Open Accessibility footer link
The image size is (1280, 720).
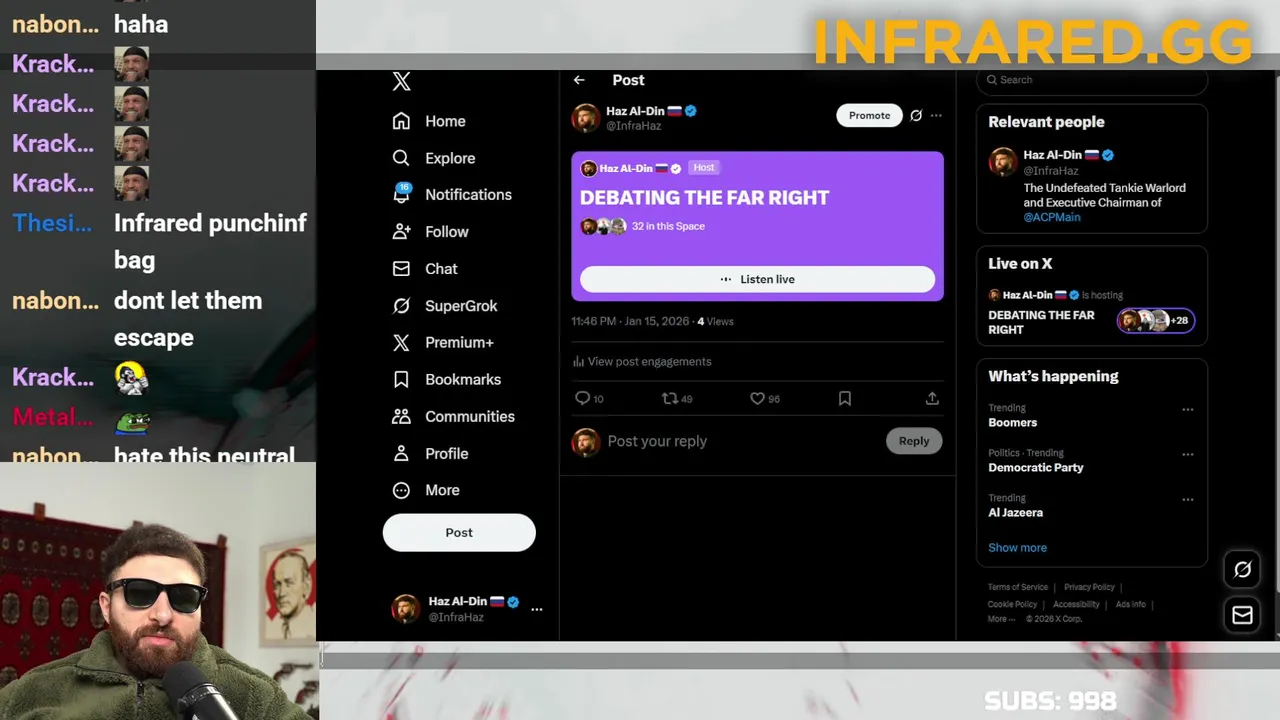[x=1076, y=605]
